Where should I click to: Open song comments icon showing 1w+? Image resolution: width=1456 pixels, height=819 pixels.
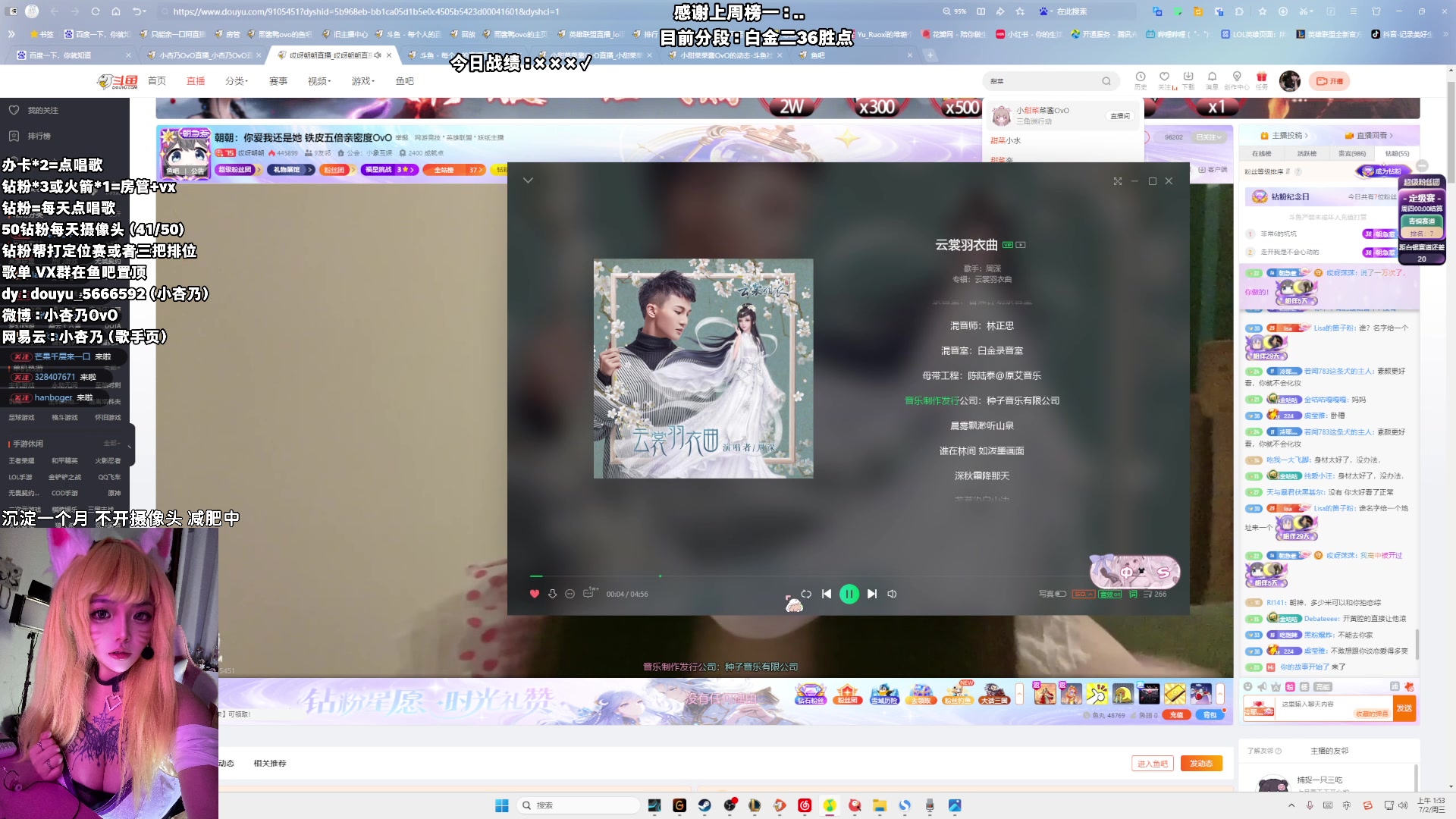[588, 593]
